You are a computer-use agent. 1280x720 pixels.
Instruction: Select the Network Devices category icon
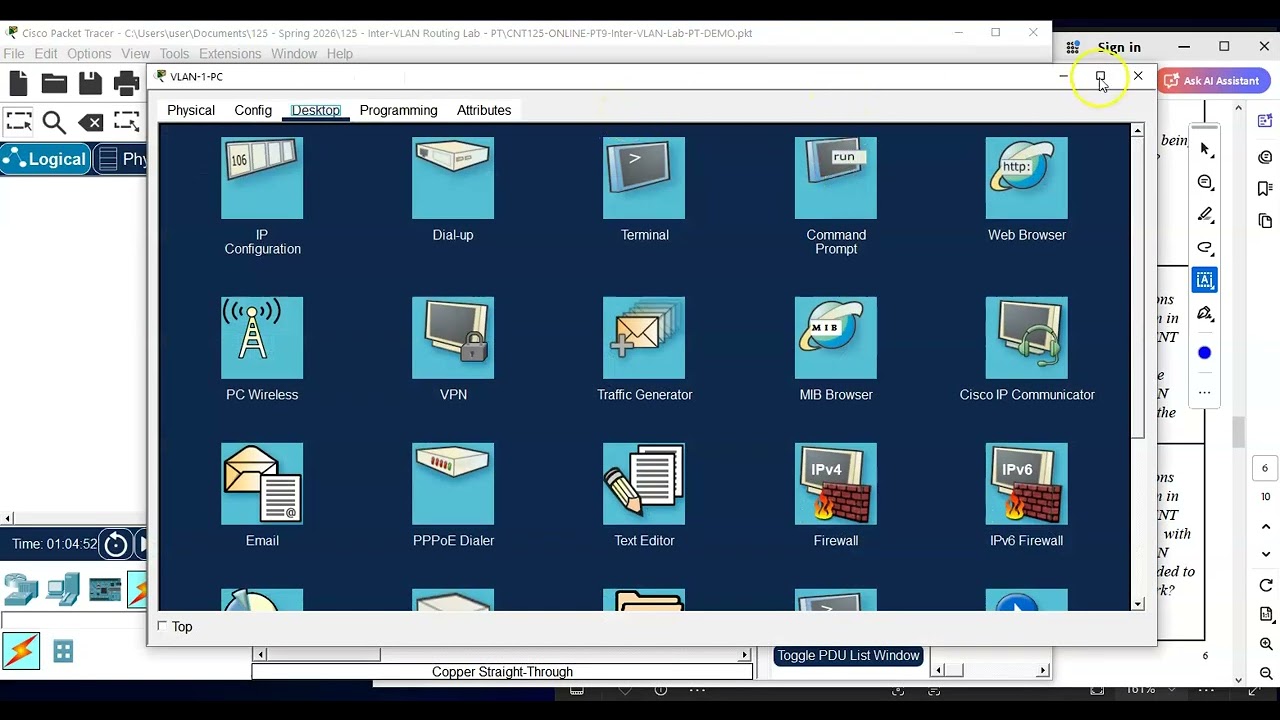pos(20,589)
